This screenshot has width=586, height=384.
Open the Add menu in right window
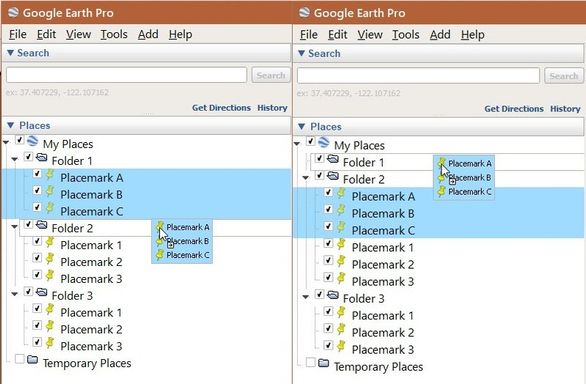[440, 35]
